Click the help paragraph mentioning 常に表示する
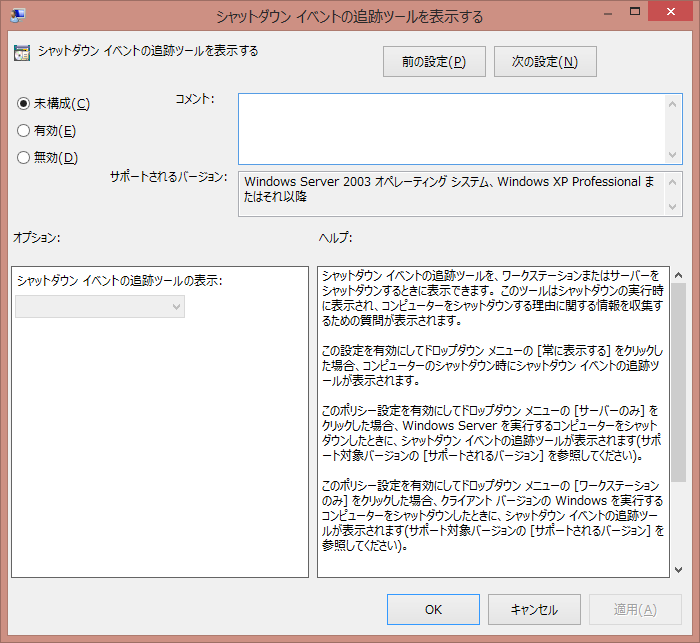The height and width of the screenshot is (643, 700). [492, 366]
